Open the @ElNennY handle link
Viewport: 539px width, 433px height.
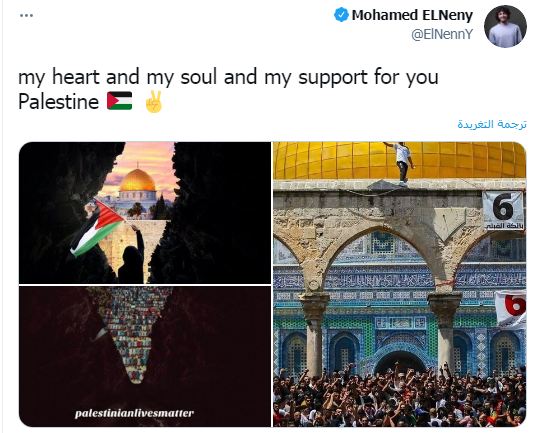point(442,34)
